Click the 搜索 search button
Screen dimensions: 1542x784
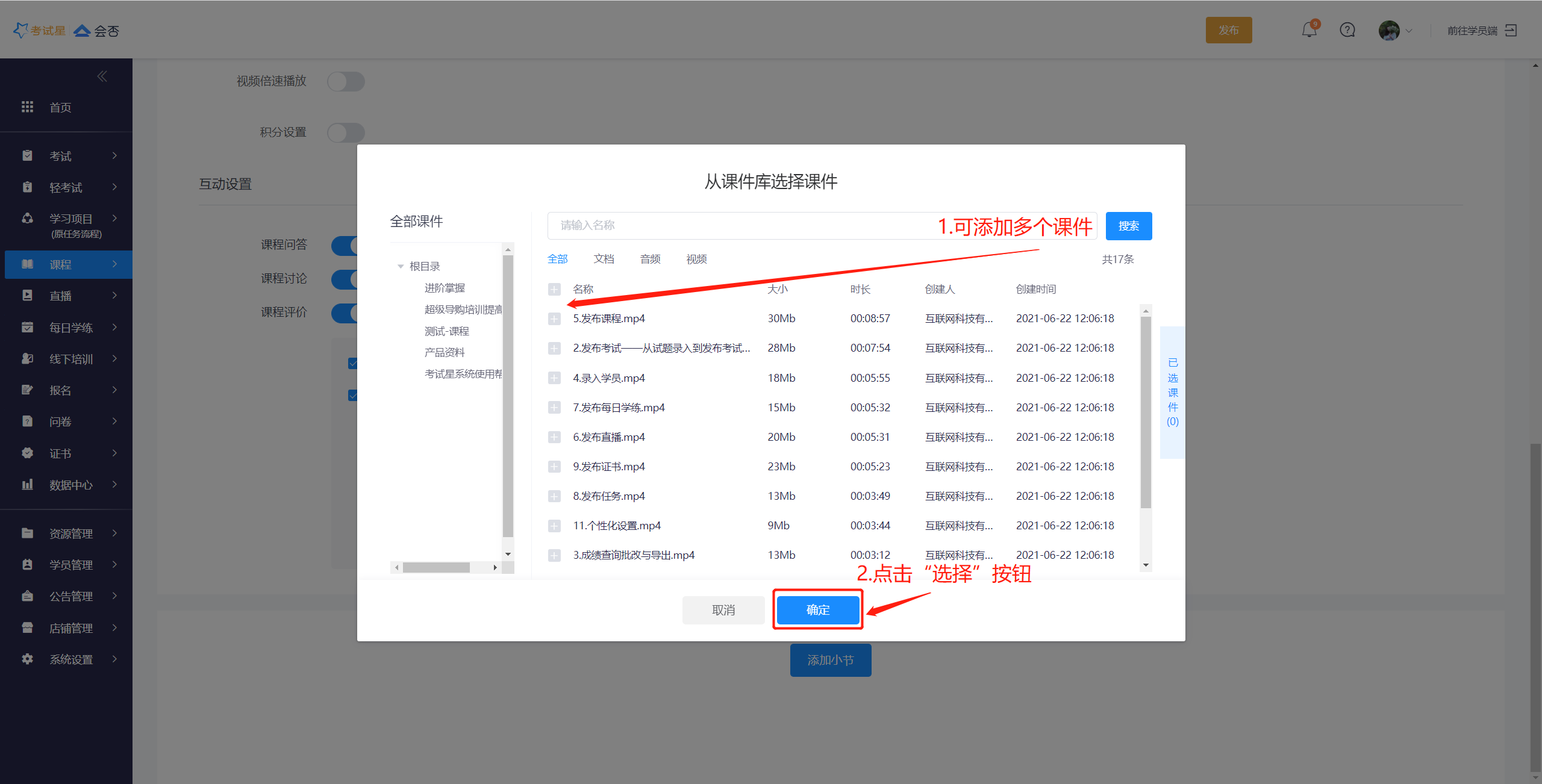coord(1128,226)
